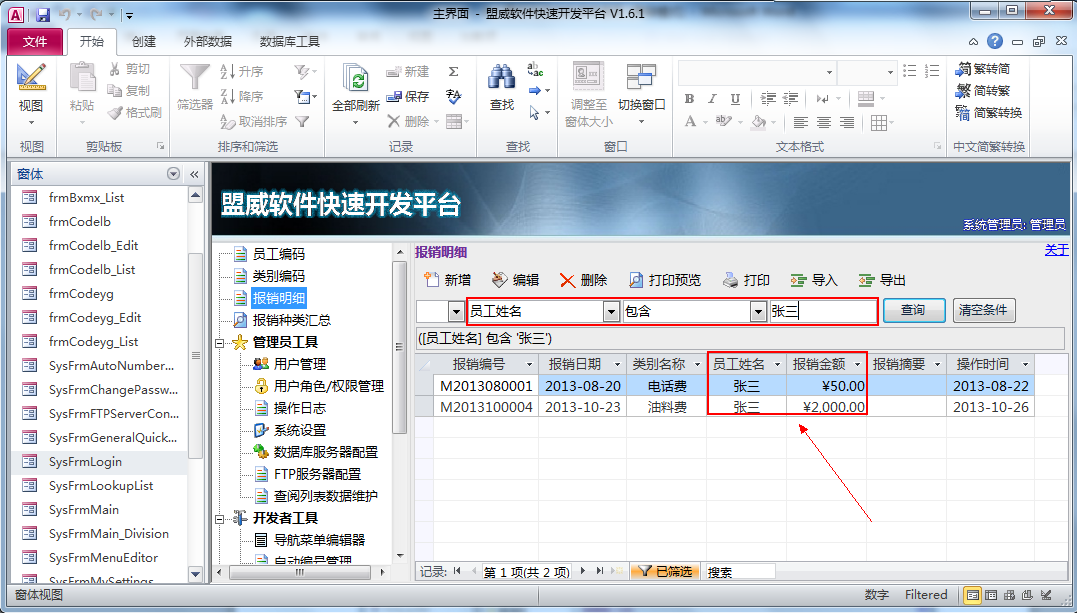This screenshot has height=613, width=1077.
Task: Click the 打印 printer icon
Action: tap(730, 280)
